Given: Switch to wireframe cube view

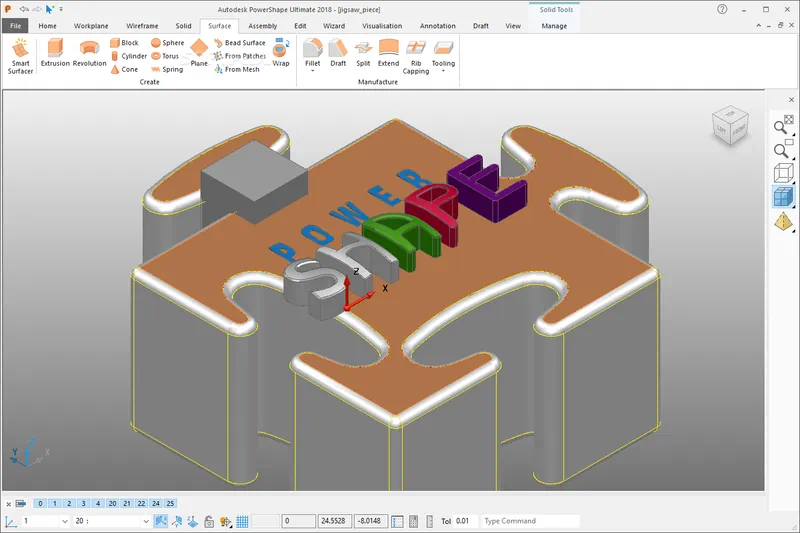Looking at the screenshot, I should click(783, 173).
